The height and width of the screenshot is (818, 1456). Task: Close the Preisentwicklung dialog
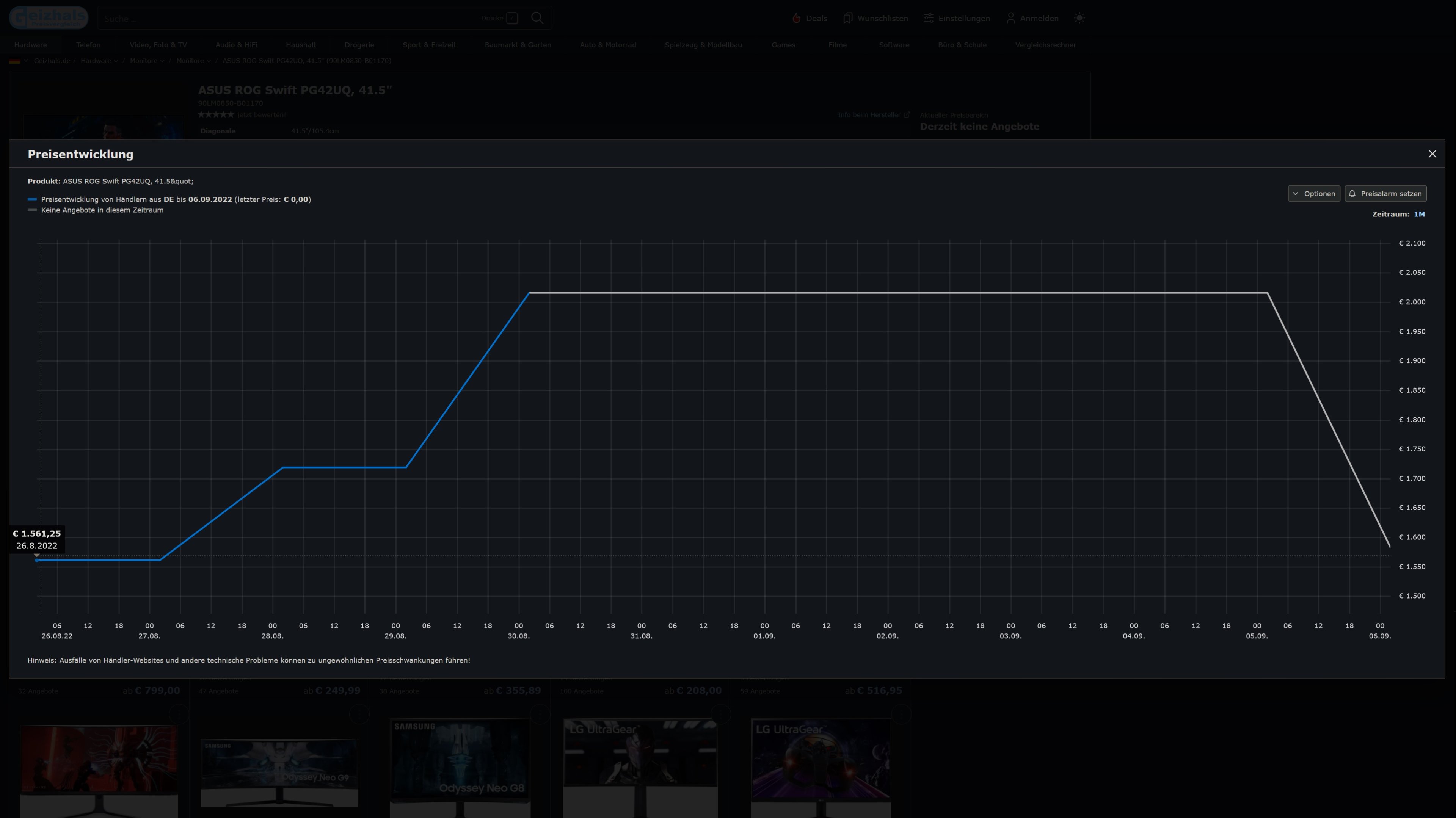tap(1432, 154)
